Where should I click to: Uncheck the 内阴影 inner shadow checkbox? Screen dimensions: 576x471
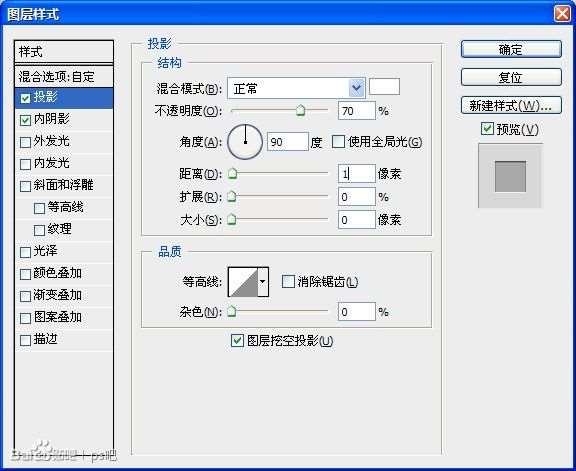[25, 120]
